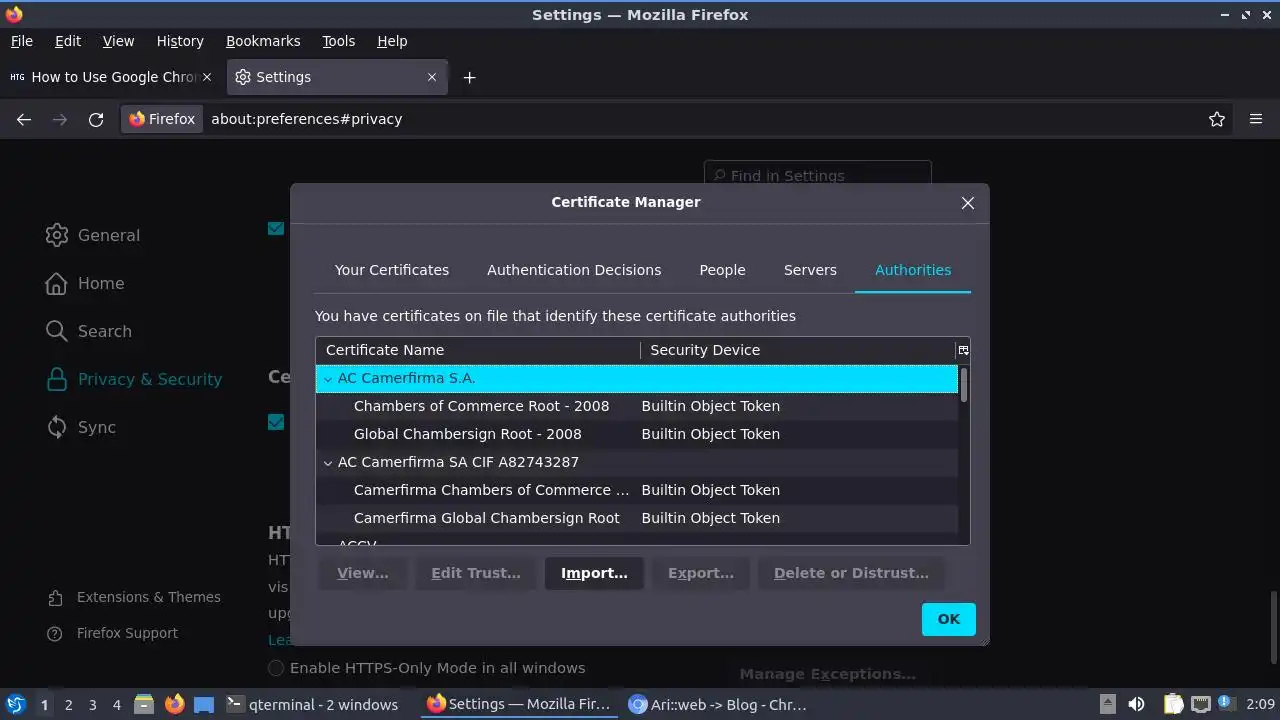Switch to Ari::web Blog Chrome window

tap(717, 704)
